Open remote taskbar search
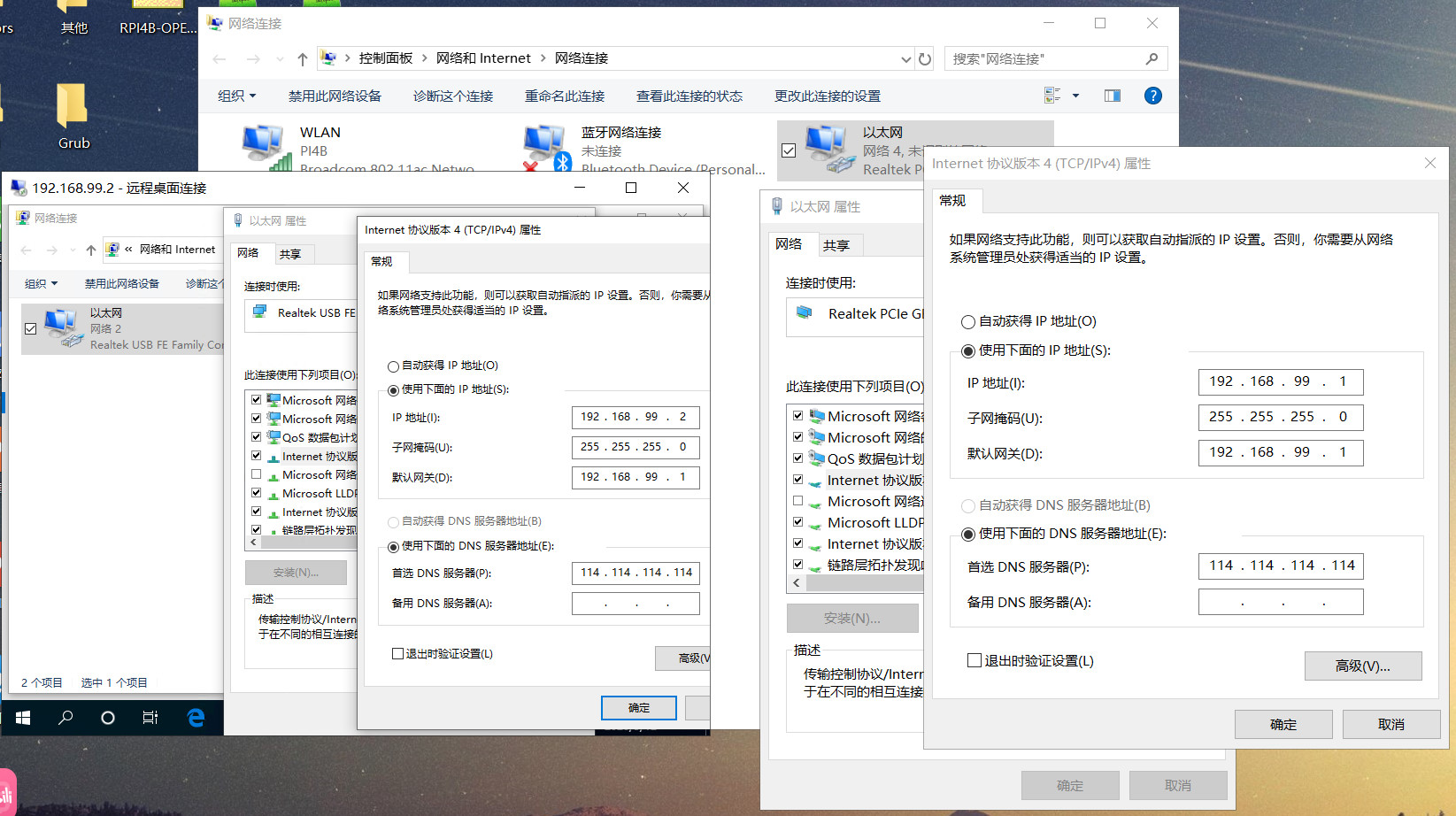 (65, 718)
